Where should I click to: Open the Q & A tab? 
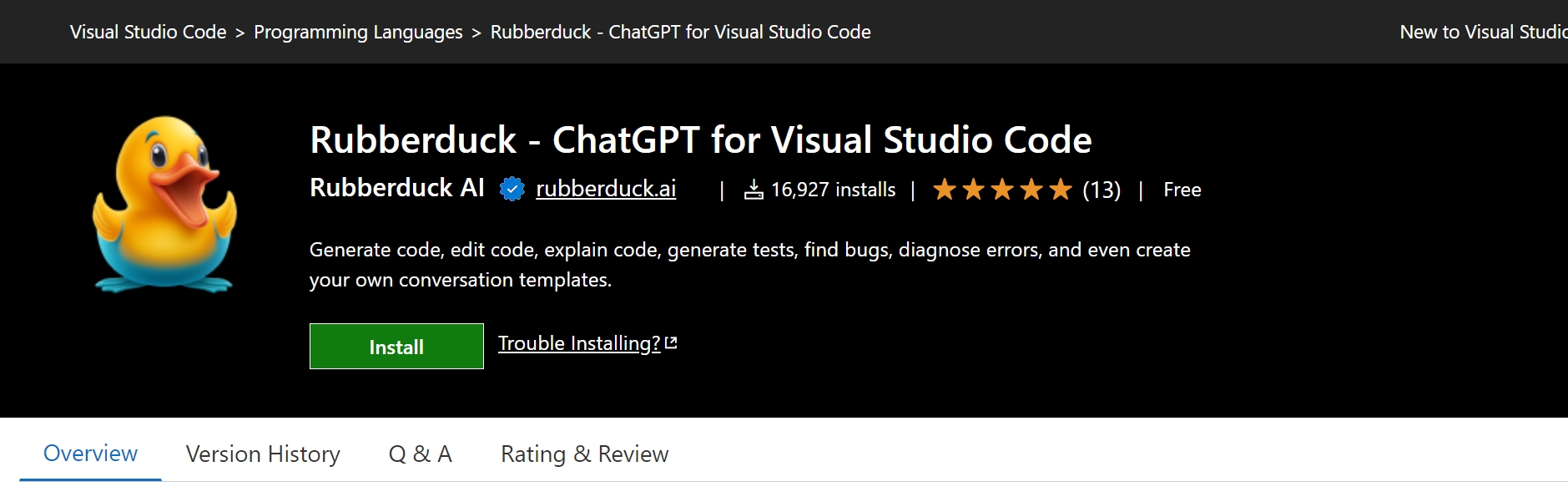pos(420,454)
